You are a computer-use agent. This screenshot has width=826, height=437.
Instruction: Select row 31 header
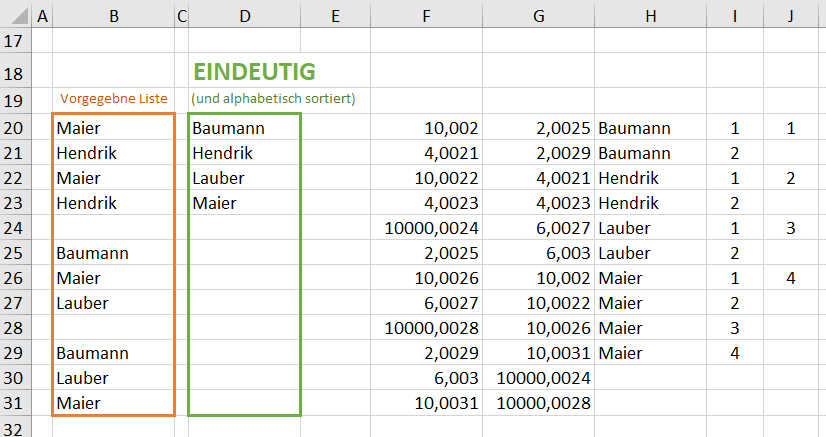click(x=14, y=403)
